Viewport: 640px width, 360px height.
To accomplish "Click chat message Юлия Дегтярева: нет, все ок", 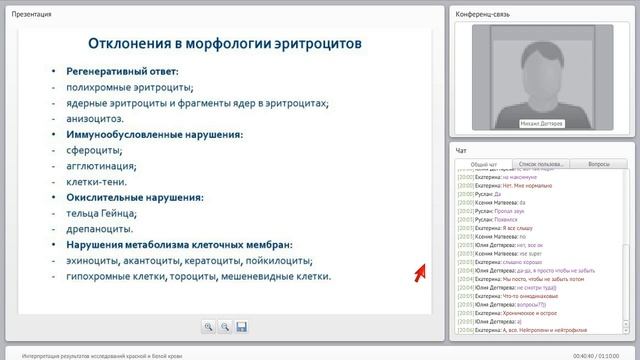I will coord(500,245).
